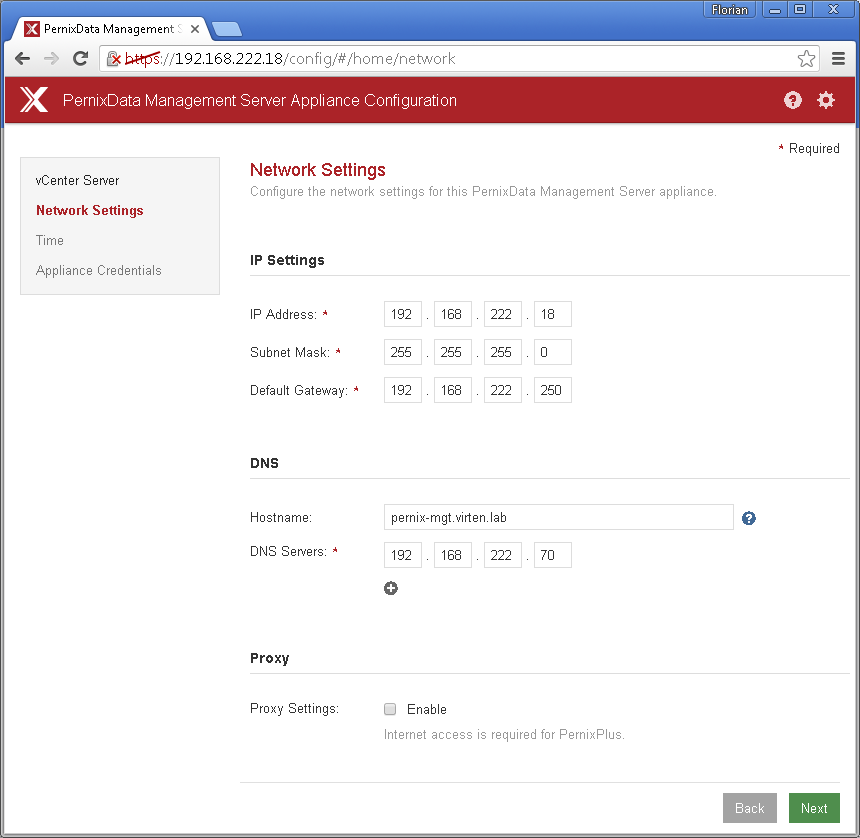Click the browser forward arrow
This screenshot has width=860, height=838.
click(x=51, y=59)
